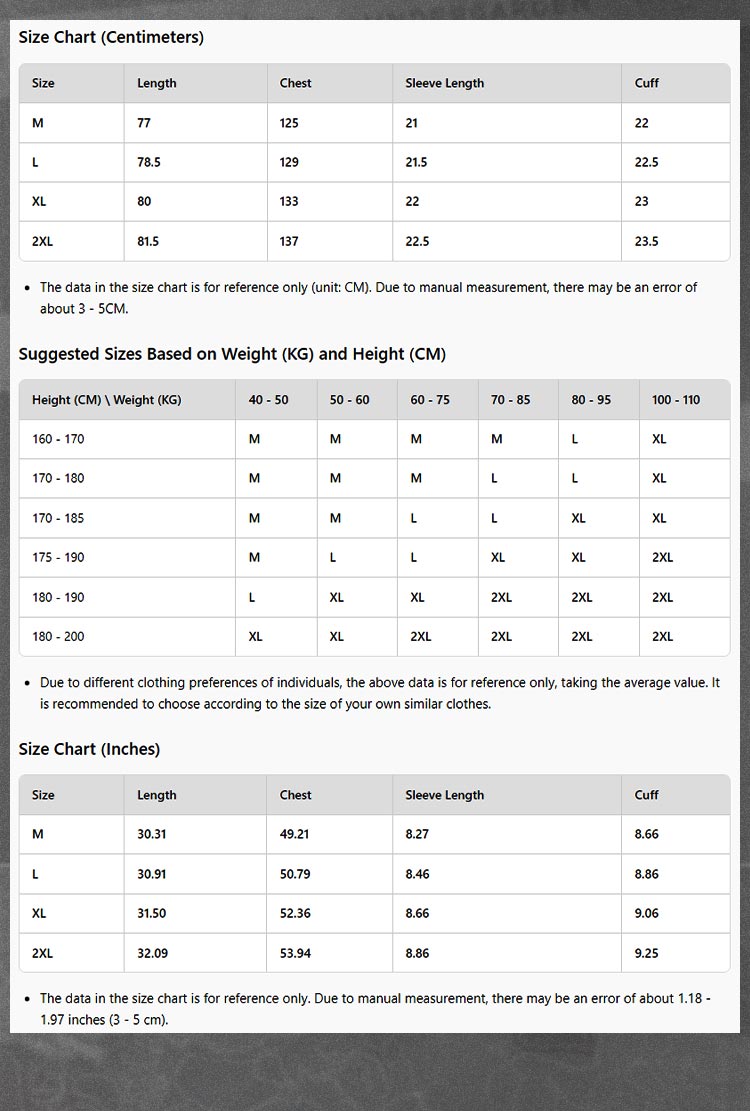The height and width of the screenshot is (1111, 750).
Task: Select the "40 - 50" weight column header
Action: coord(268,400)
